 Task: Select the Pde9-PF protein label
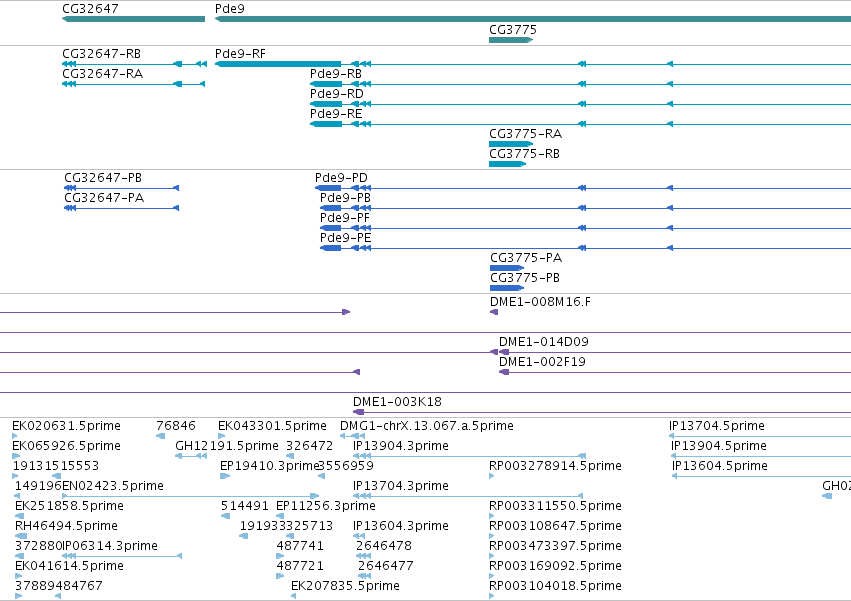click(345, 218)
